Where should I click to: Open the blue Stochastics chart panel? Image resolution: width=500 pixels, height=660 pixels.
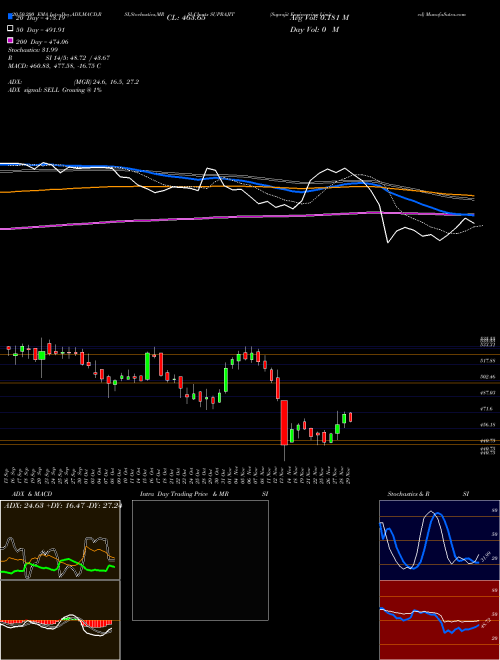(439, 540)
